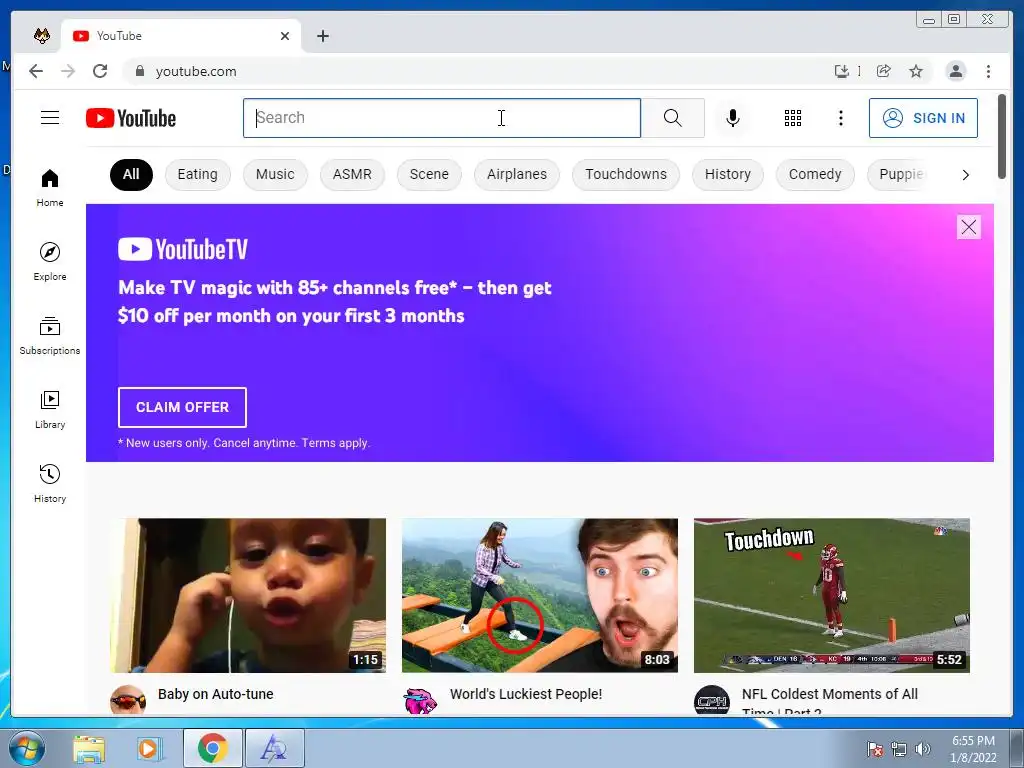Open Explore in the sidebar
Viewport: 1024px width, 768px height.
pos(50,261)
